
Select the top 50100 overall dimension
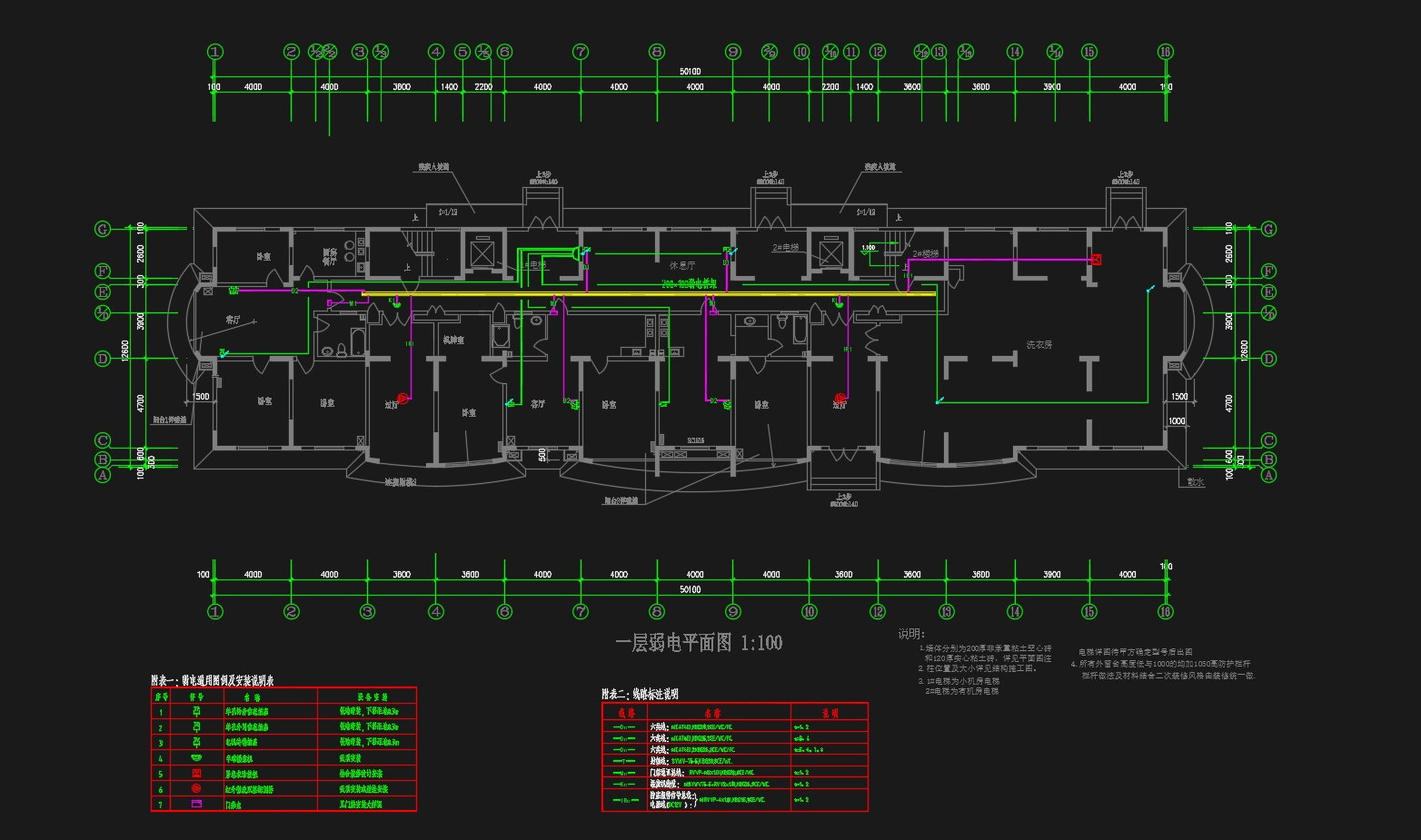pyautogui.click(x=691, y=71)
